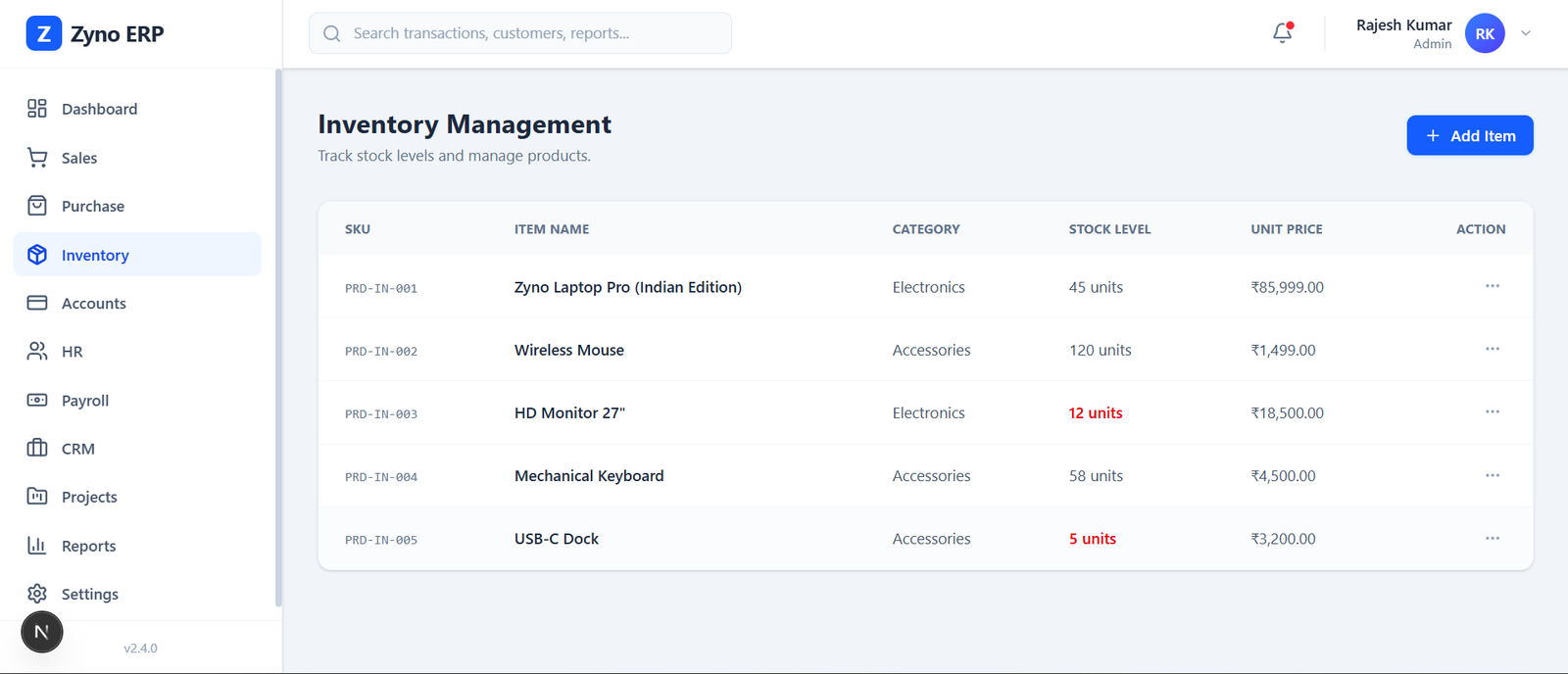
Task: Open the CRM section
Action: 78,449
